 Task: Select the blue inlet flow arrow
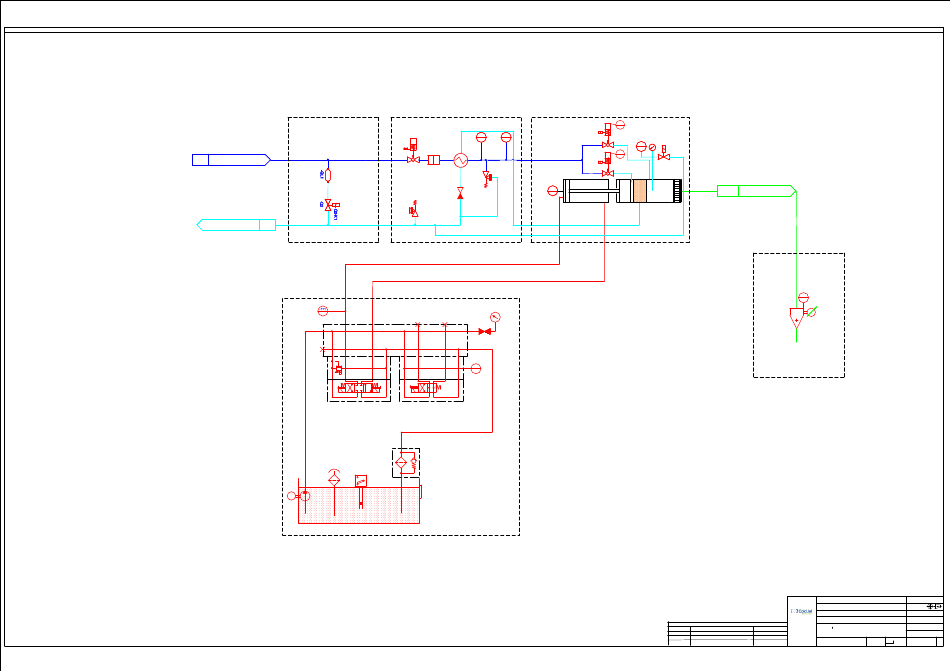pyautogui.click(x=231, y=160)
